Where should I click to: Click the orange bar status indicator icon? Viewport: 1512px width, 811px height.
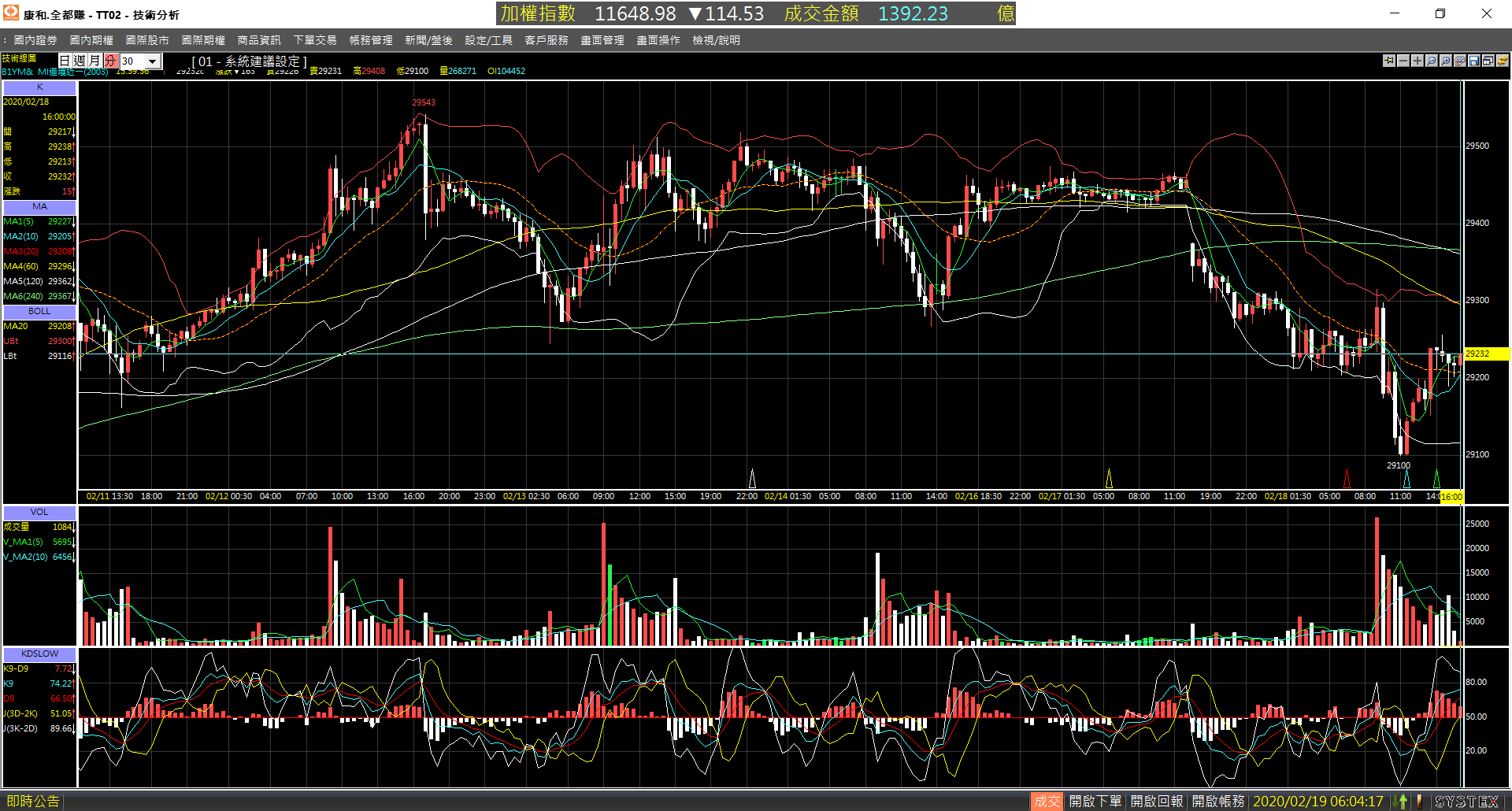click(x=1419, y=802)
